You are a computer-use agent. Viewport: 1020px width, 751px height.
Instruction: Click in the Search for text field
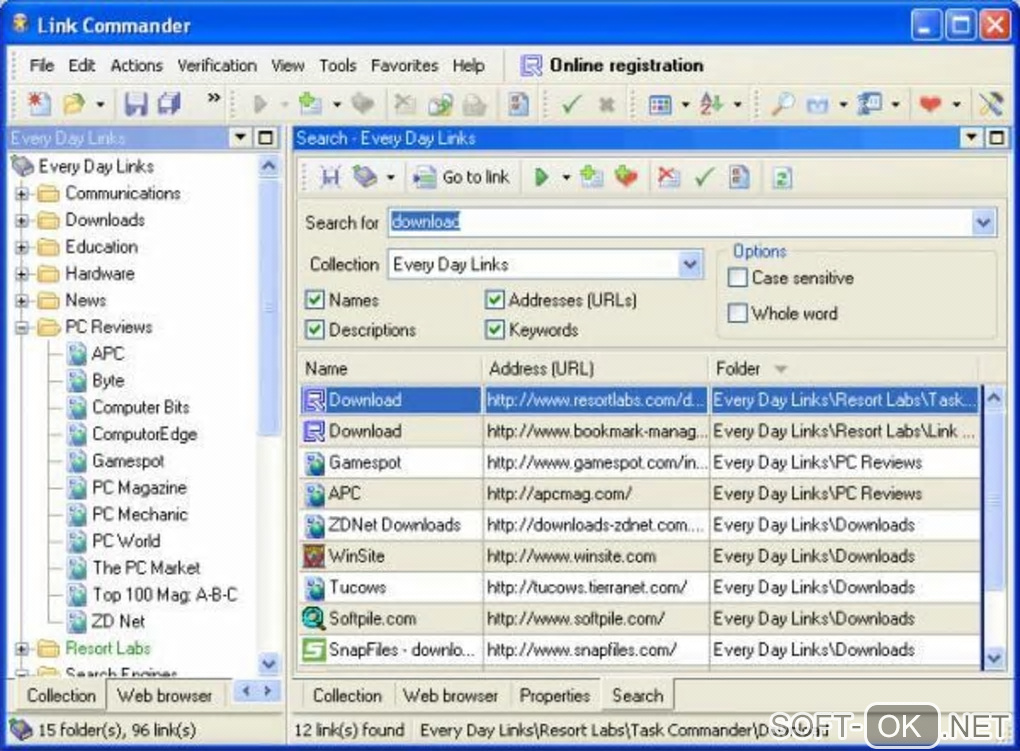680,223
